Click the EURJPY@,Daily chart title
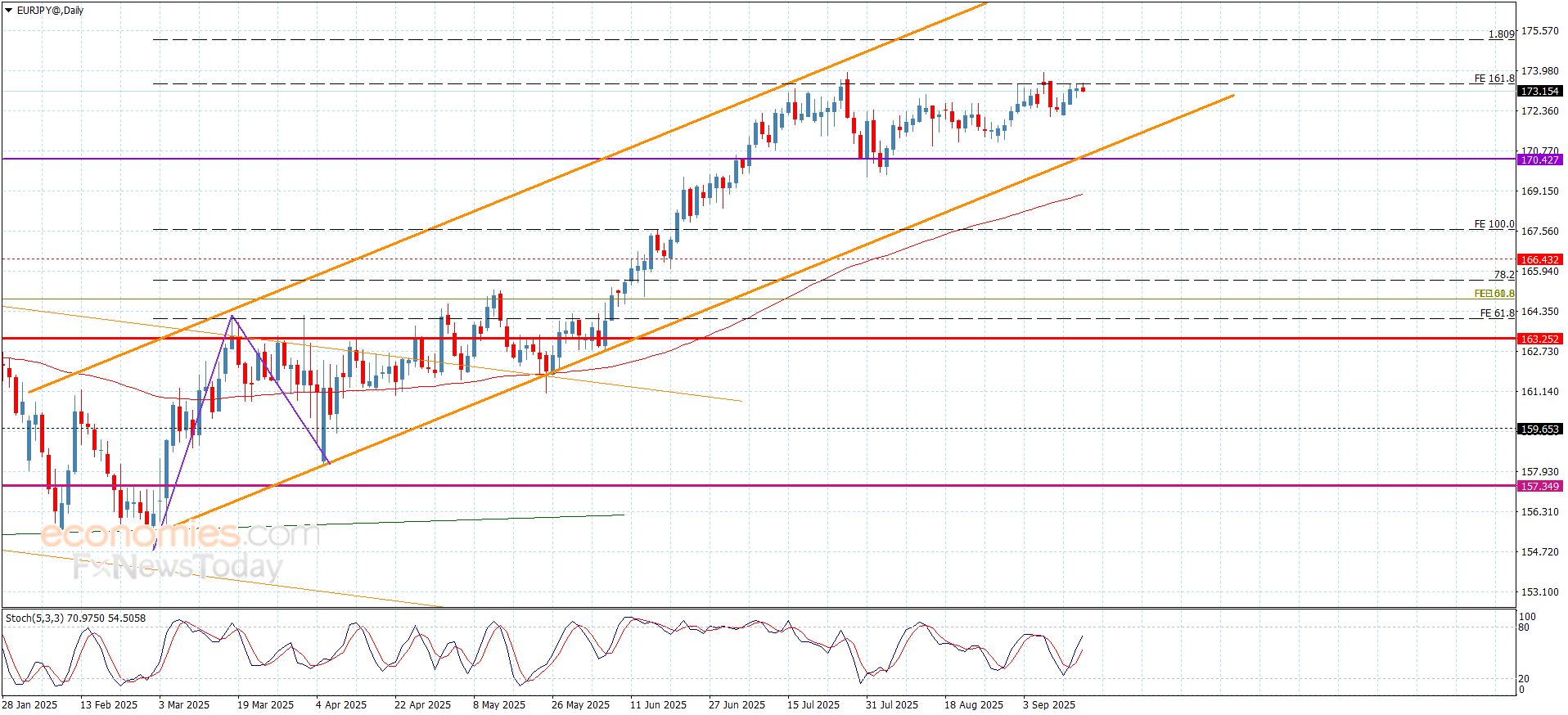Viewport: 1568px width, 715px height. 50,11
